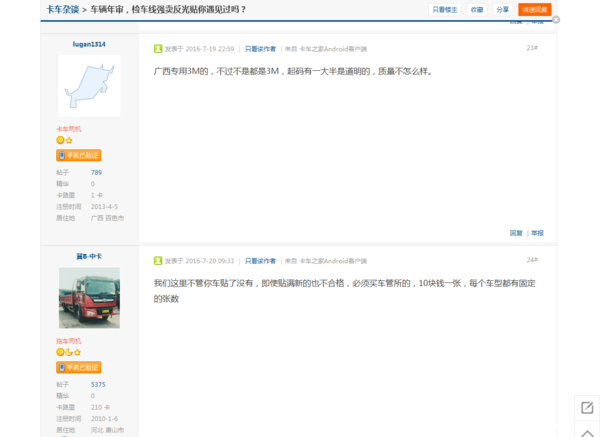The width and height of the screenshot is (600, 437).
Task: Click 冀B-中卡's rank medal icons
Action: click(x=67, y=353)
